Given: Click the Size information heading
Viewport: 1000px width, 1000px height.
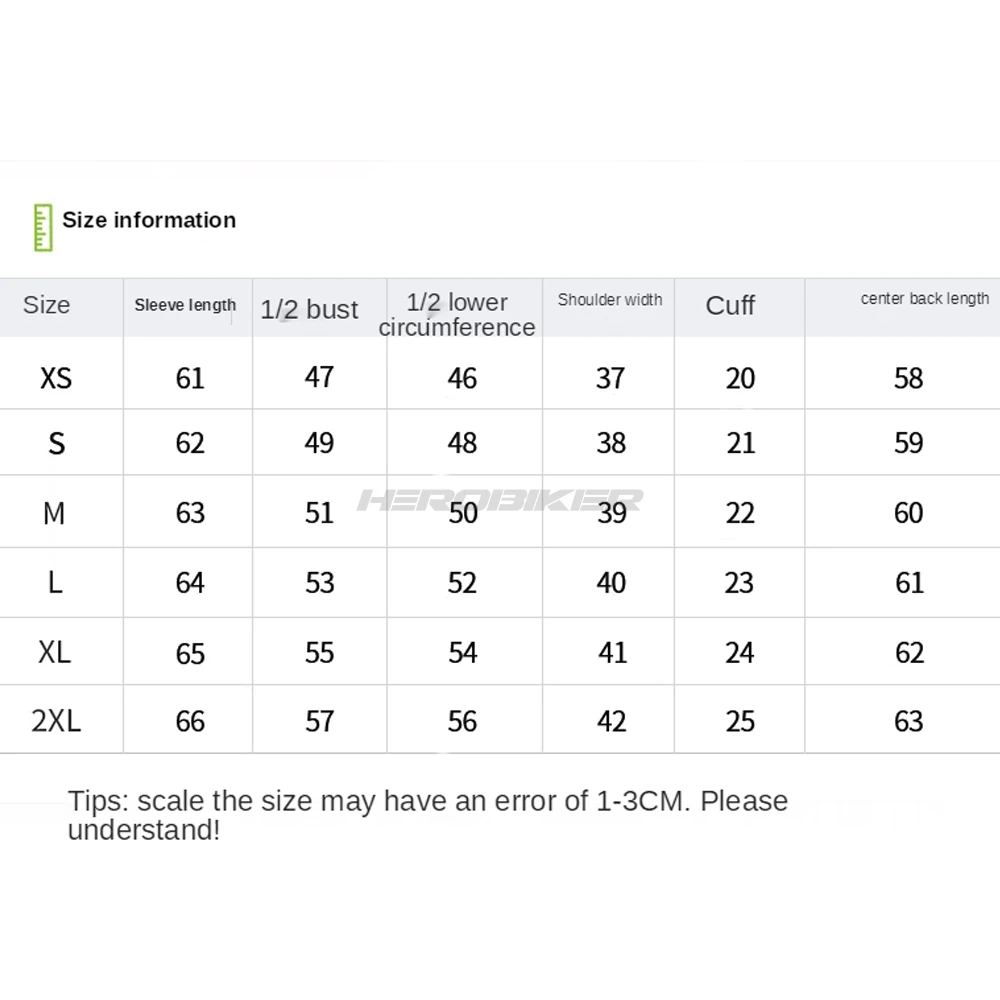Looking at the screenshot, I should pyautogui.click(x=149, y=220).
